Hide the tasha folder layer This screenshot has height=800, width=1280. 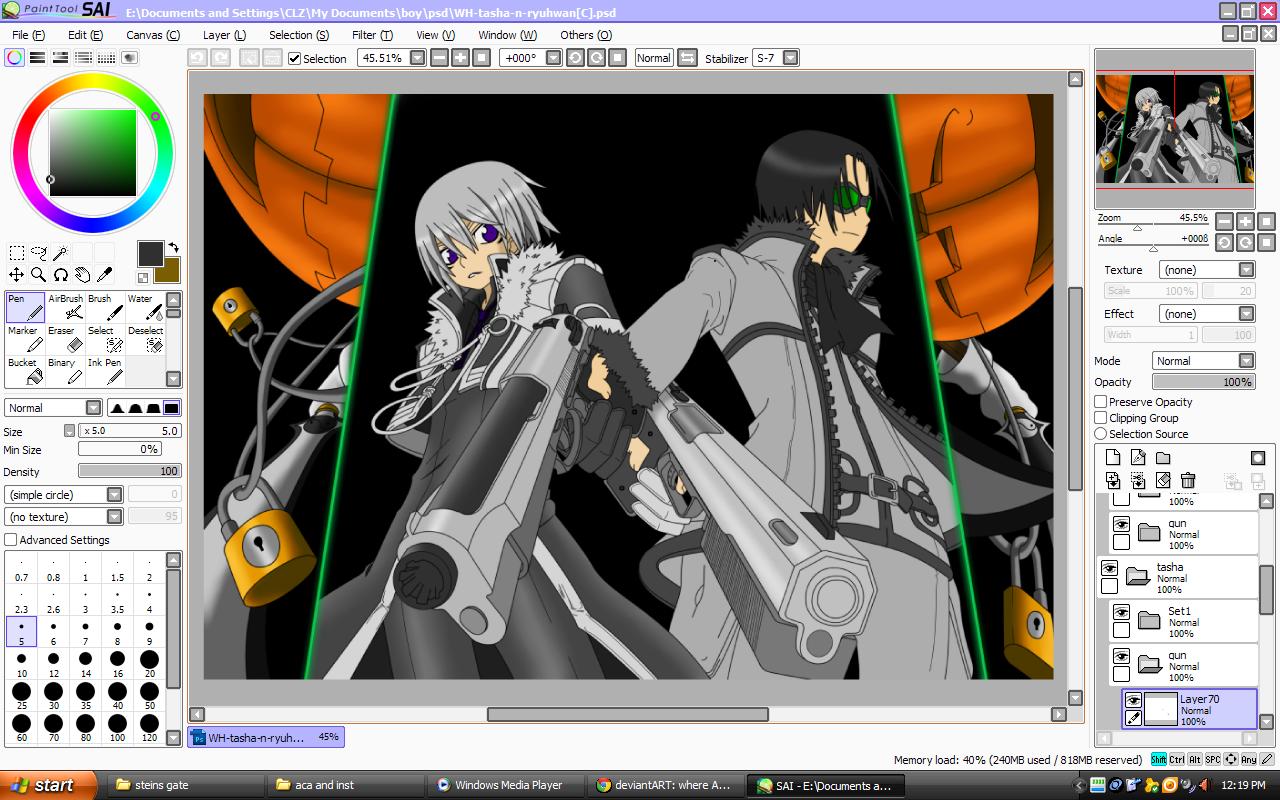pyautogui.click(x=1109, y=568)
